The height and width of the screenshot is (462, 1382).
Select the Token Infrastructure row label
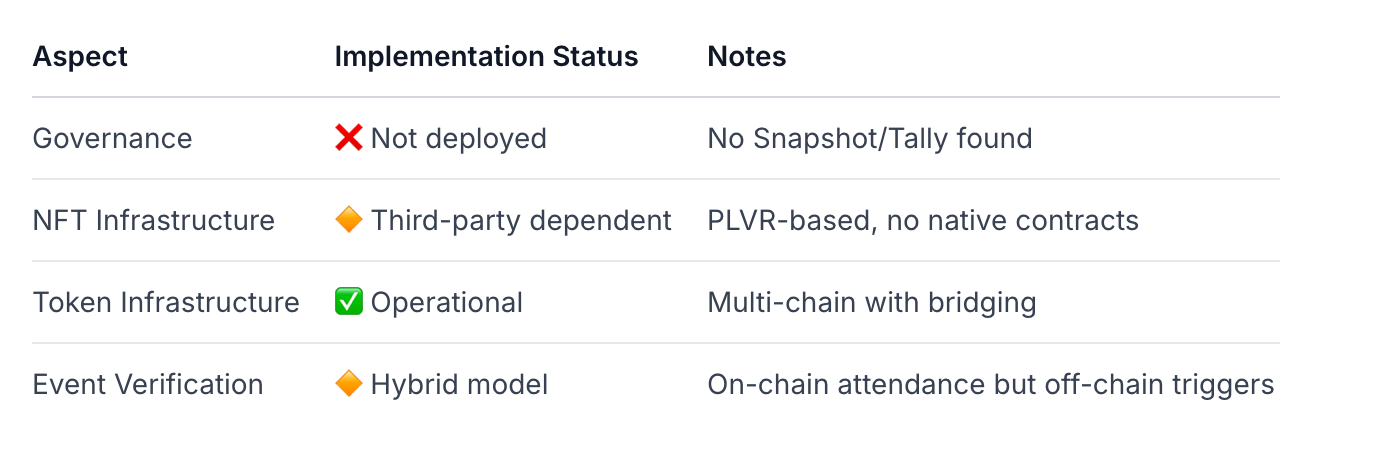(x=166, y=302)
